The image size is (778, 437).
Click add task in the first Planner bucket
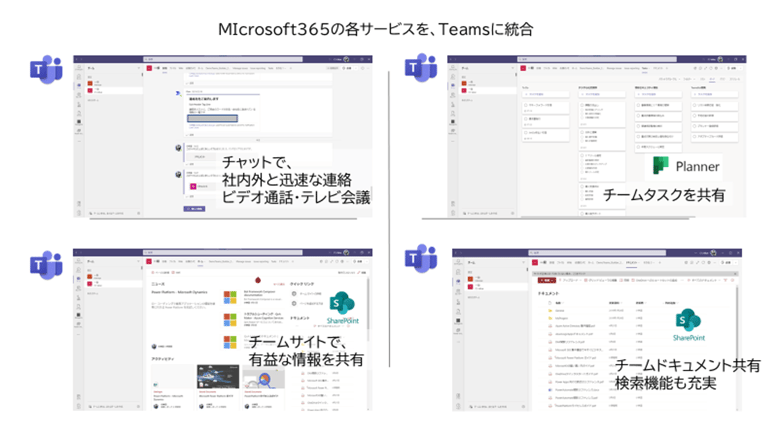coord(545,94)
